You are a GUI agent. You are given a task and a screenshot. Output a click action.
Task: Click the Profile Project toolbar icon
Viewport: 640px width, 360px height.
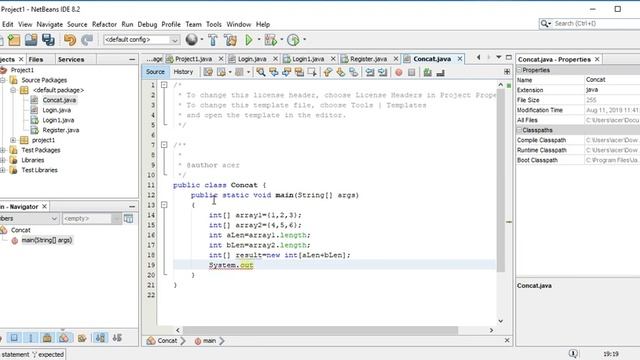pyautogui.click(x=293, y=40)
